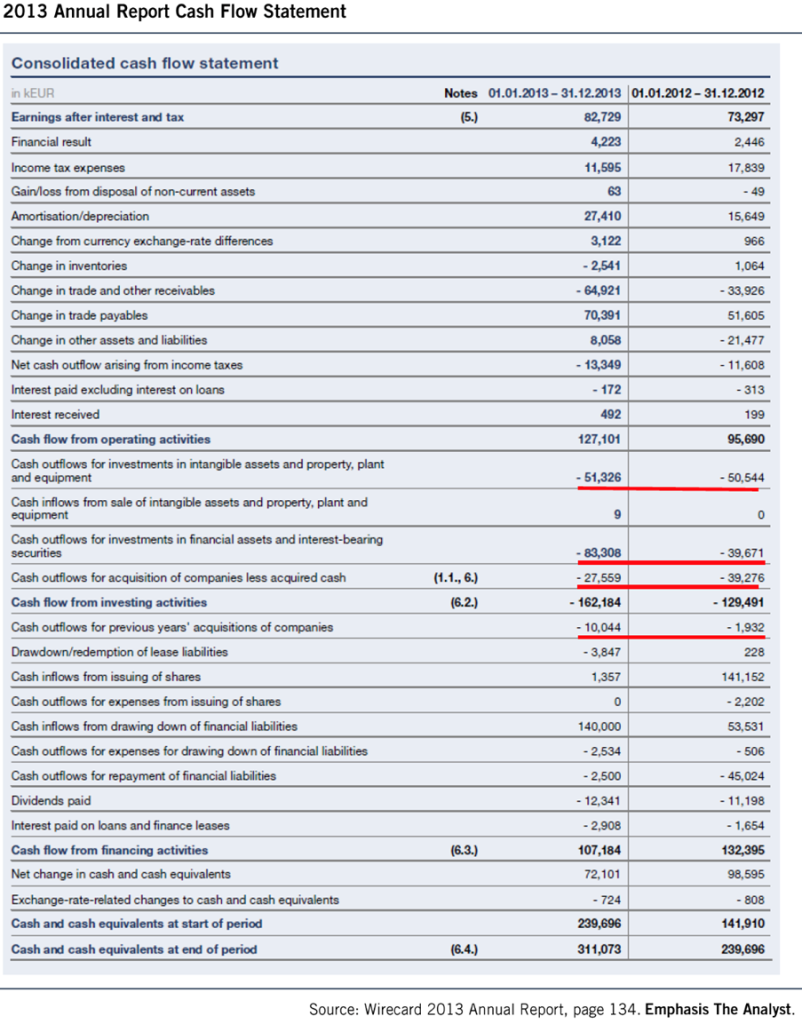Viewport: 802px width, 1024px height.
Task: Select 'Change in trade payables' row label
Action: point(79,316)
